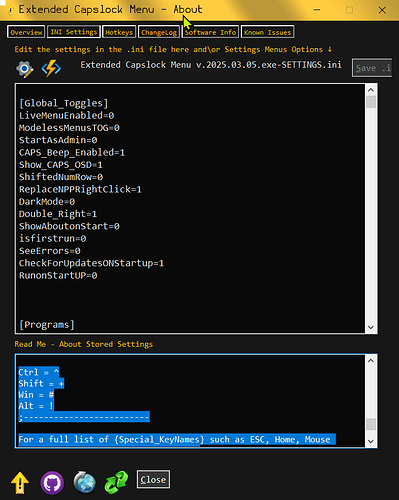
Task: Click the Read Me scroll down arrow
Action: (x=371, y=441)
